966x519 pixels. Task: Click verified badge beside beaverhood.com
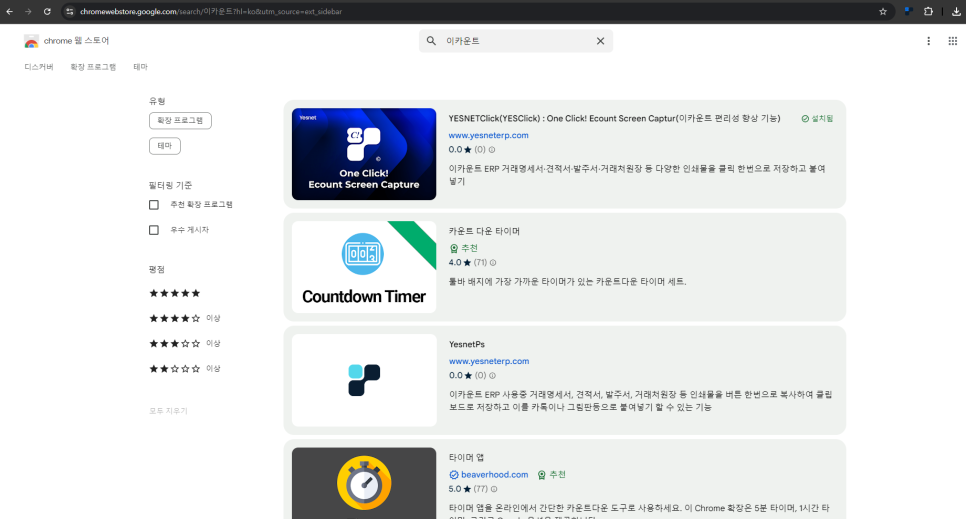coord(453,475)
